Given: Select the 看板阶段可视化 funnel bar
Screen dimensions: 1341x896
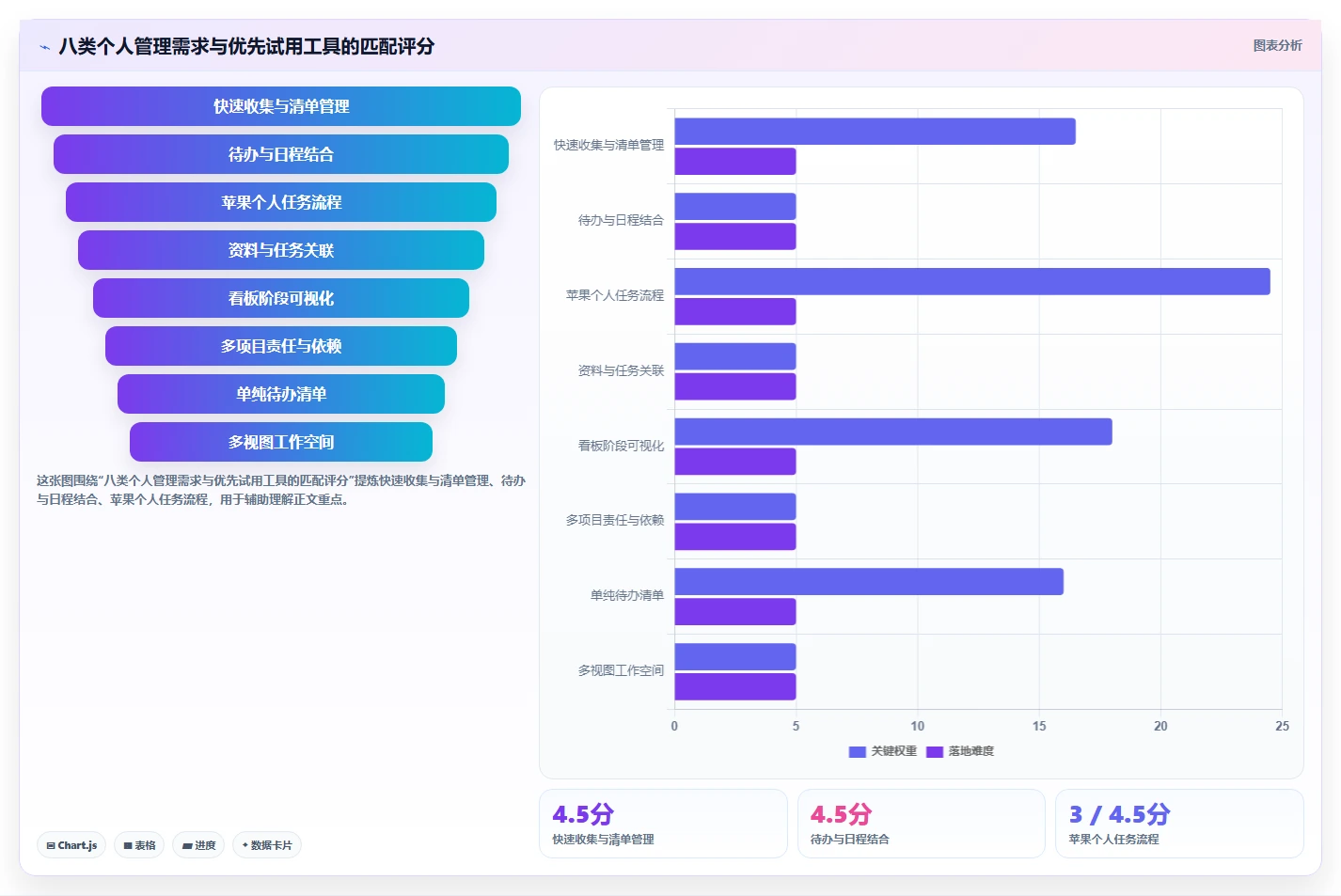Looking at the screenshot, I should [x=281, y=298].
